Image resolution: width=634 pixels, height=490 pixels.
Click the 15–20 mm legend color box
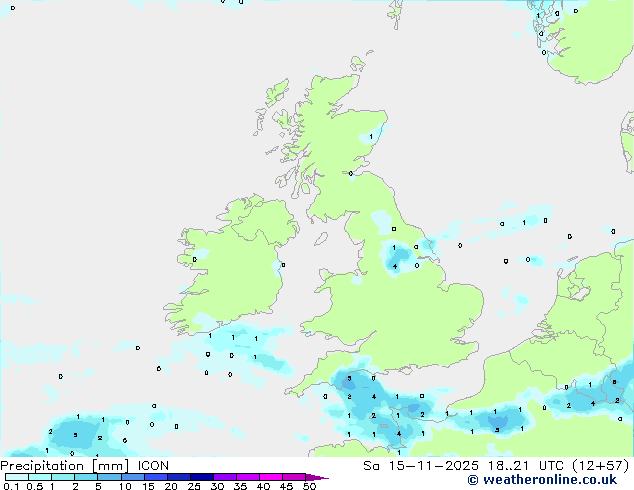click(x=155, y=477)
